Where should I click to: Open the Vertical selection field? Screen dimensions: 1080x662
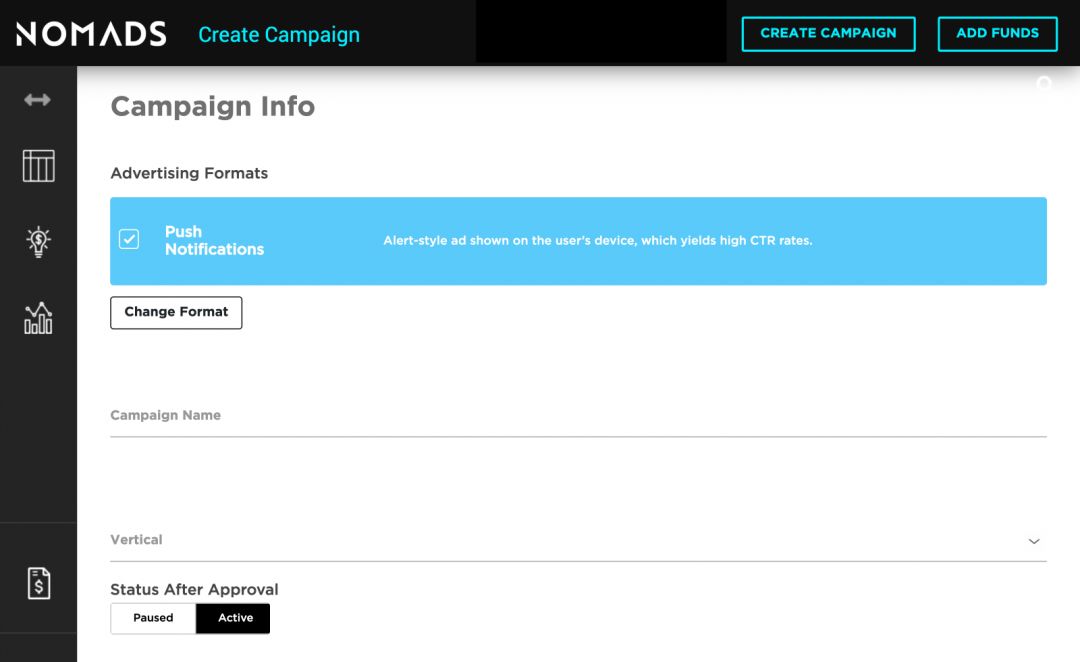570,540
